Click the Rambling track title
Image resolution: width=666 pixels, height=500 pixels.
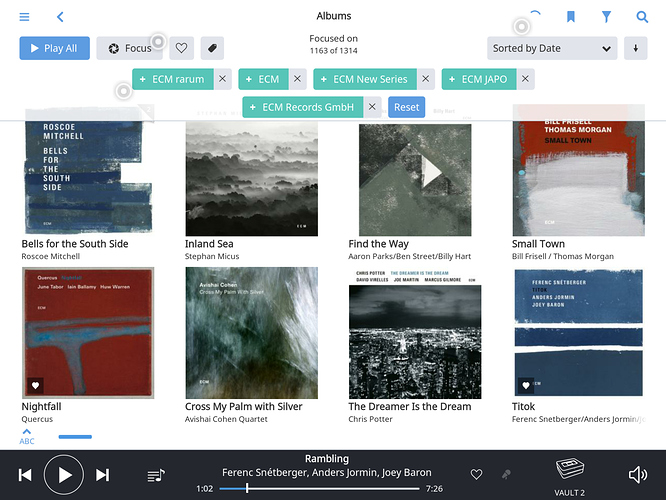pyautogui.click(x=327, y=459)
